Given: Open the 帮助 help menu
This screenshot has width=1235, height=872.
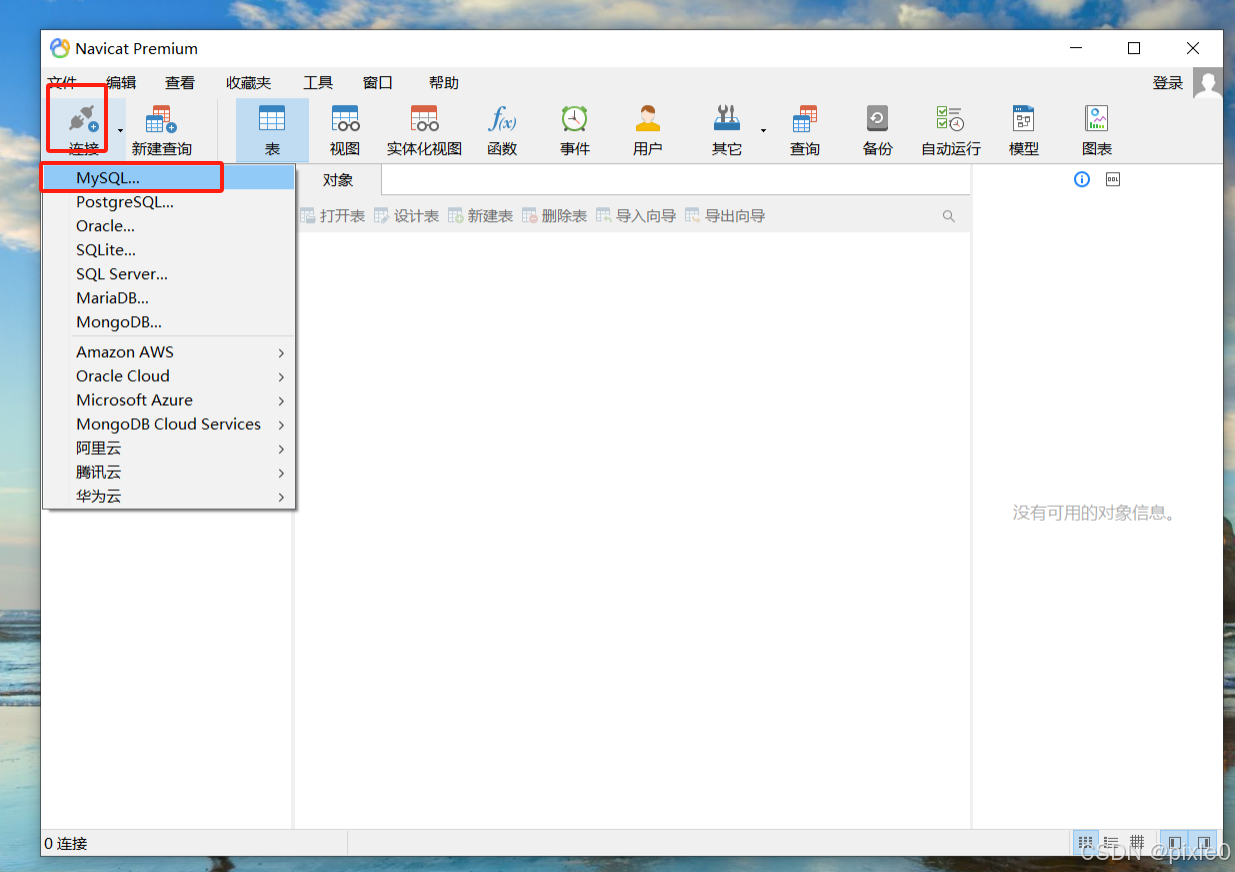Looking at the screenshot, I should [x=444, y=83].
